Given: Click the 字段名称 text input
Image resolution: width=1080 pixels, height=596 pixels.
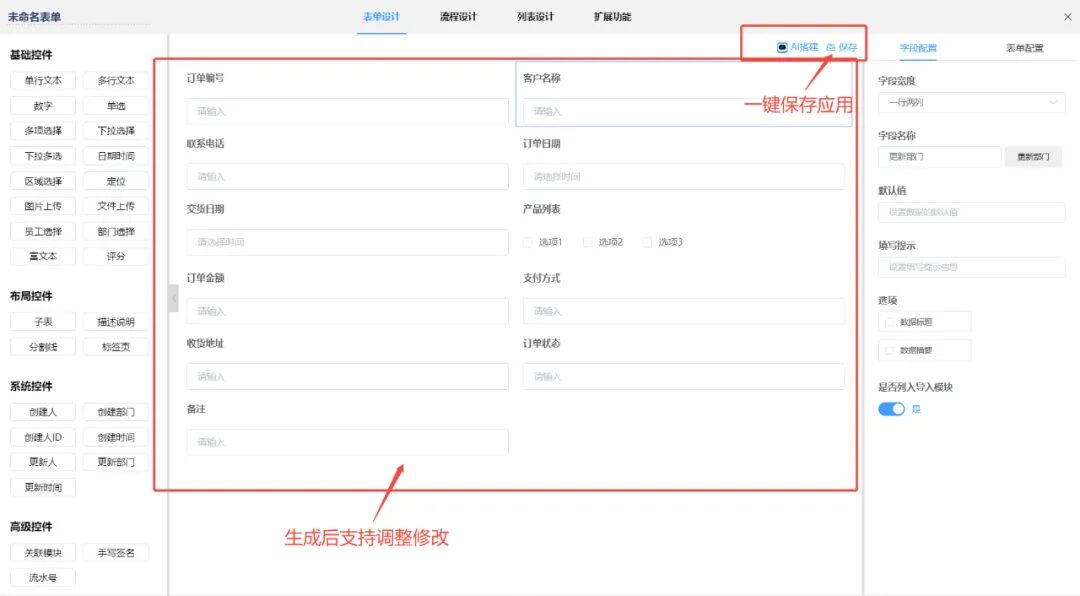Looking at the screenshot, I should (939, 157).
